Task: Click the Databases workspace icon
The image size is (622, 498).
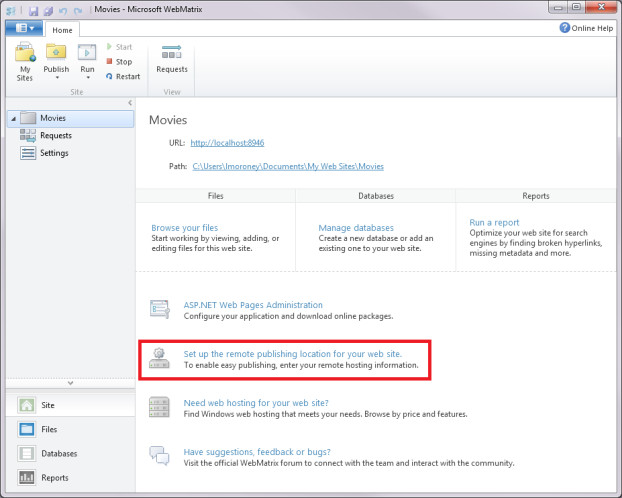Action: (27, 453)
